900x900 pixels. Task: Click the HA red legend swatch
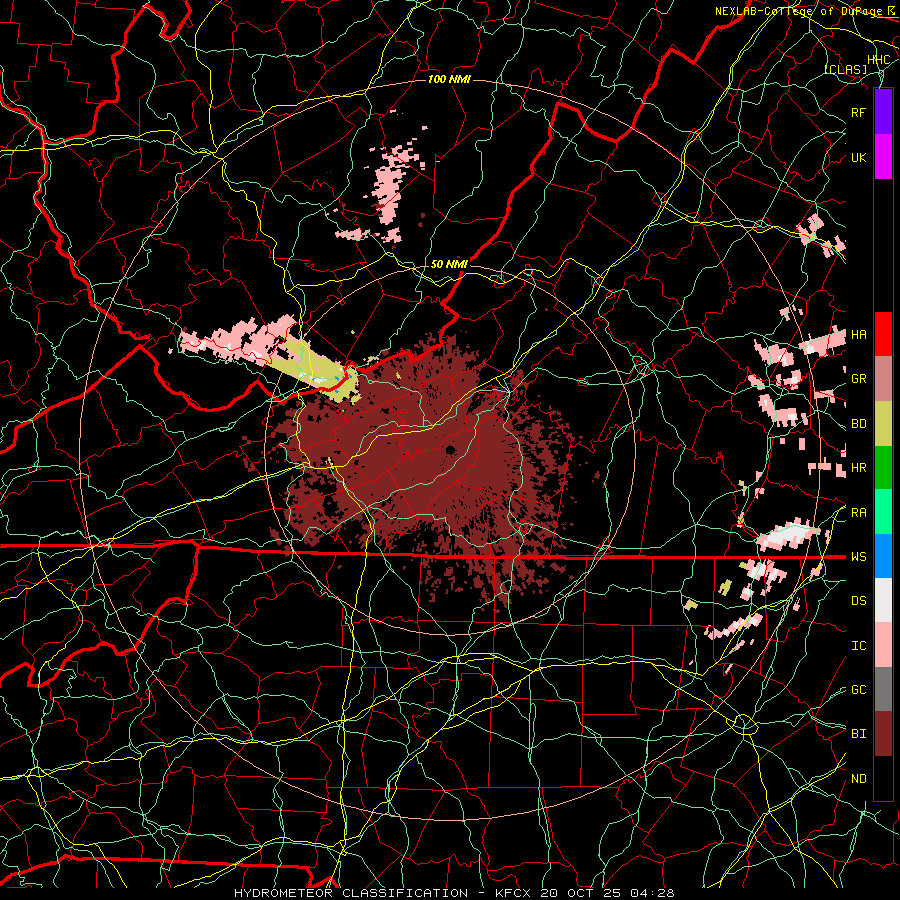883,334
